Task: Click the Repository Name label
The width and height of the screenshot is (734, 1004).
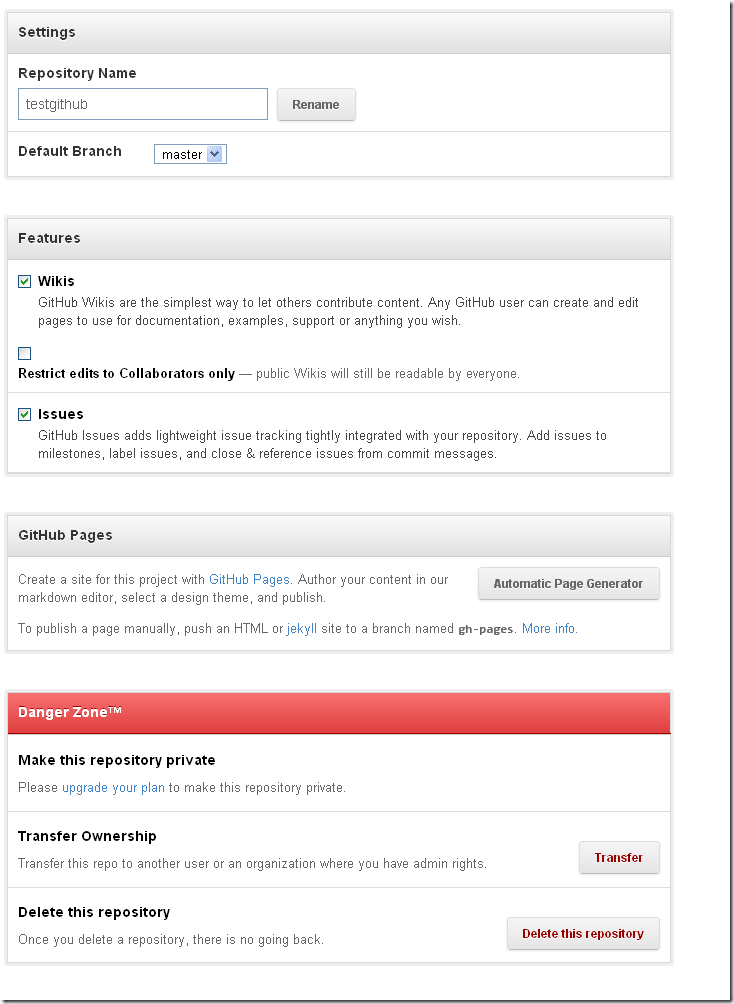Action: point(77,73)
